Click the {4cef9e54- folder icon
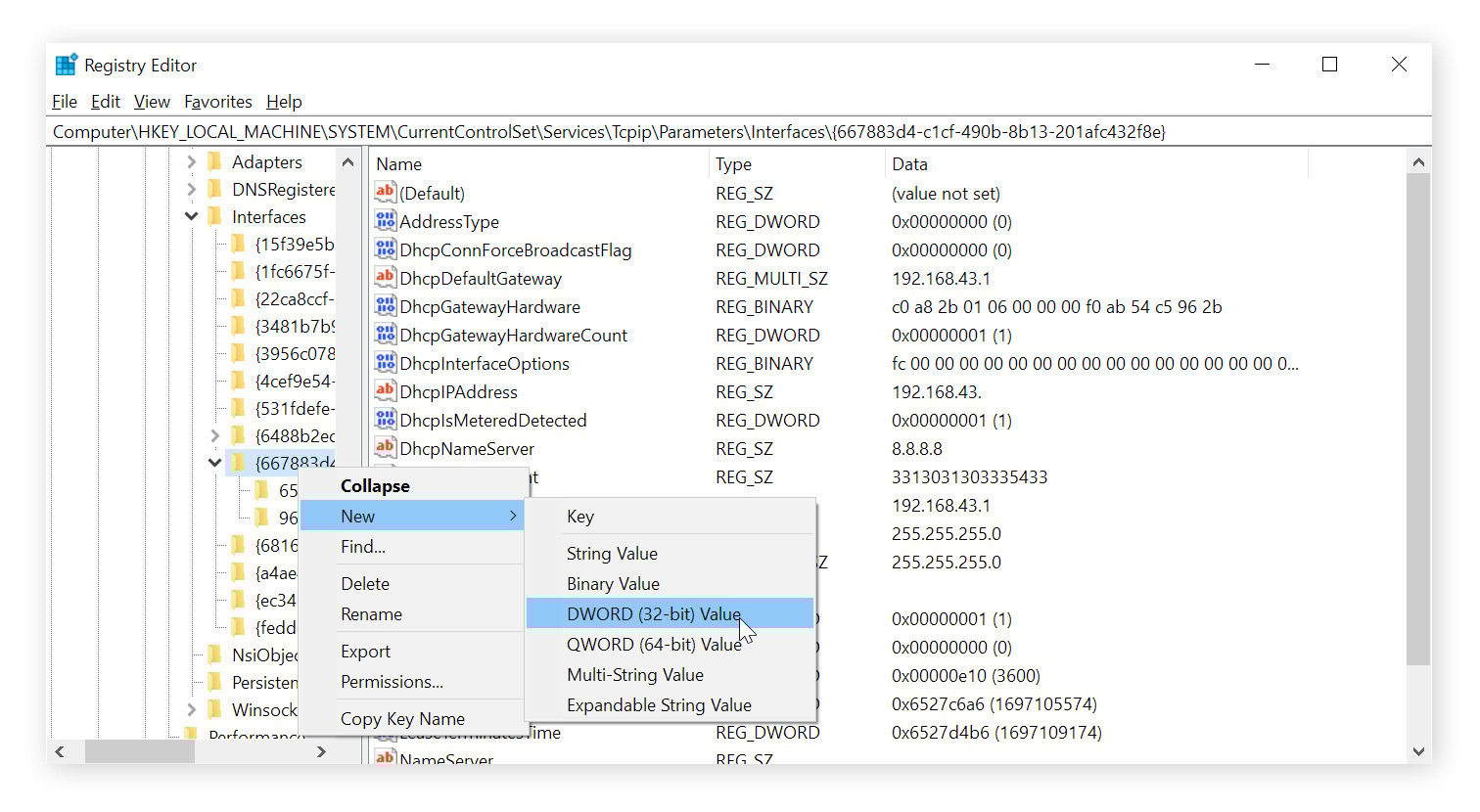 pos(239,381)
